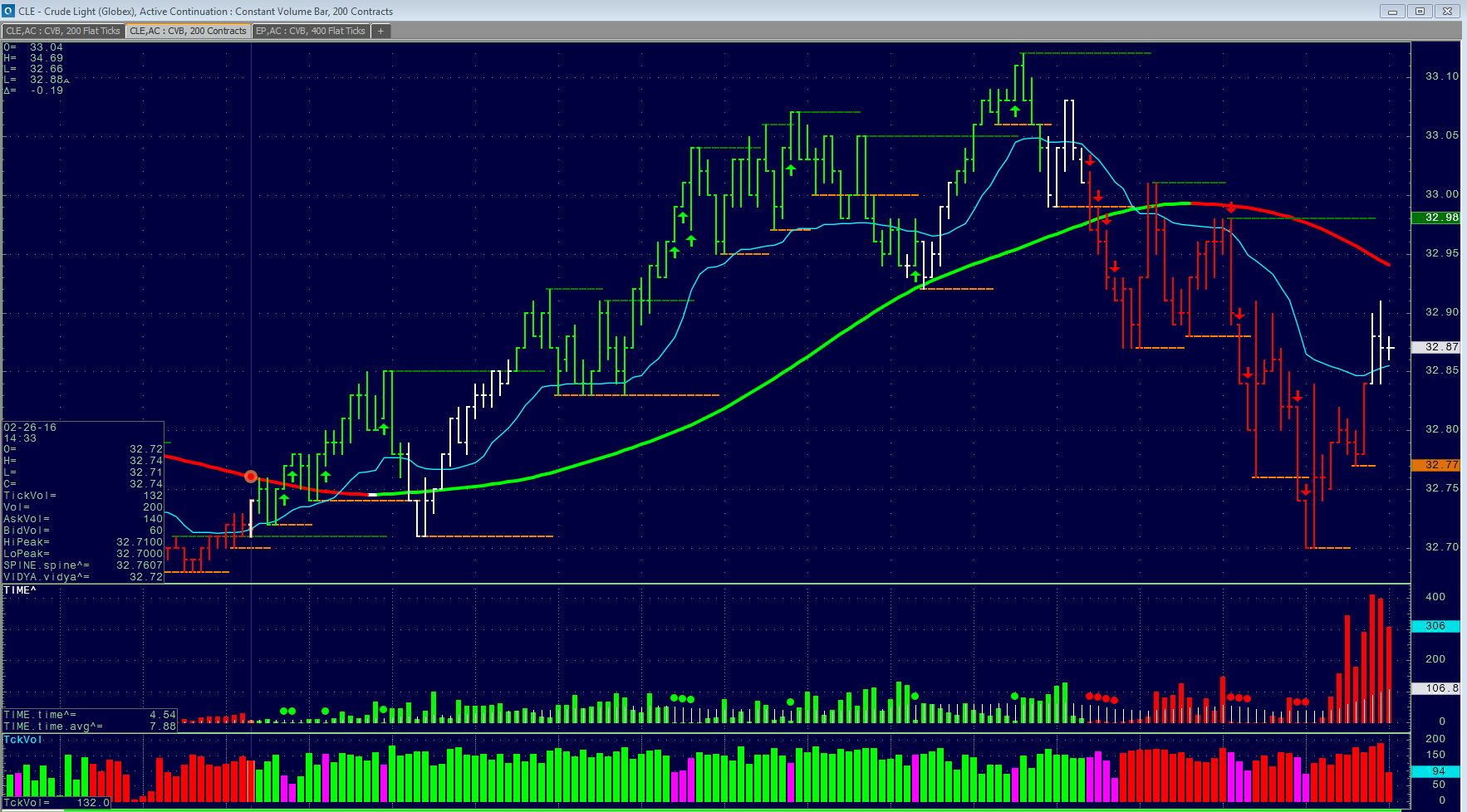
Task: Click the 106.8 TIME average label
Action: tap(1435, 688)
